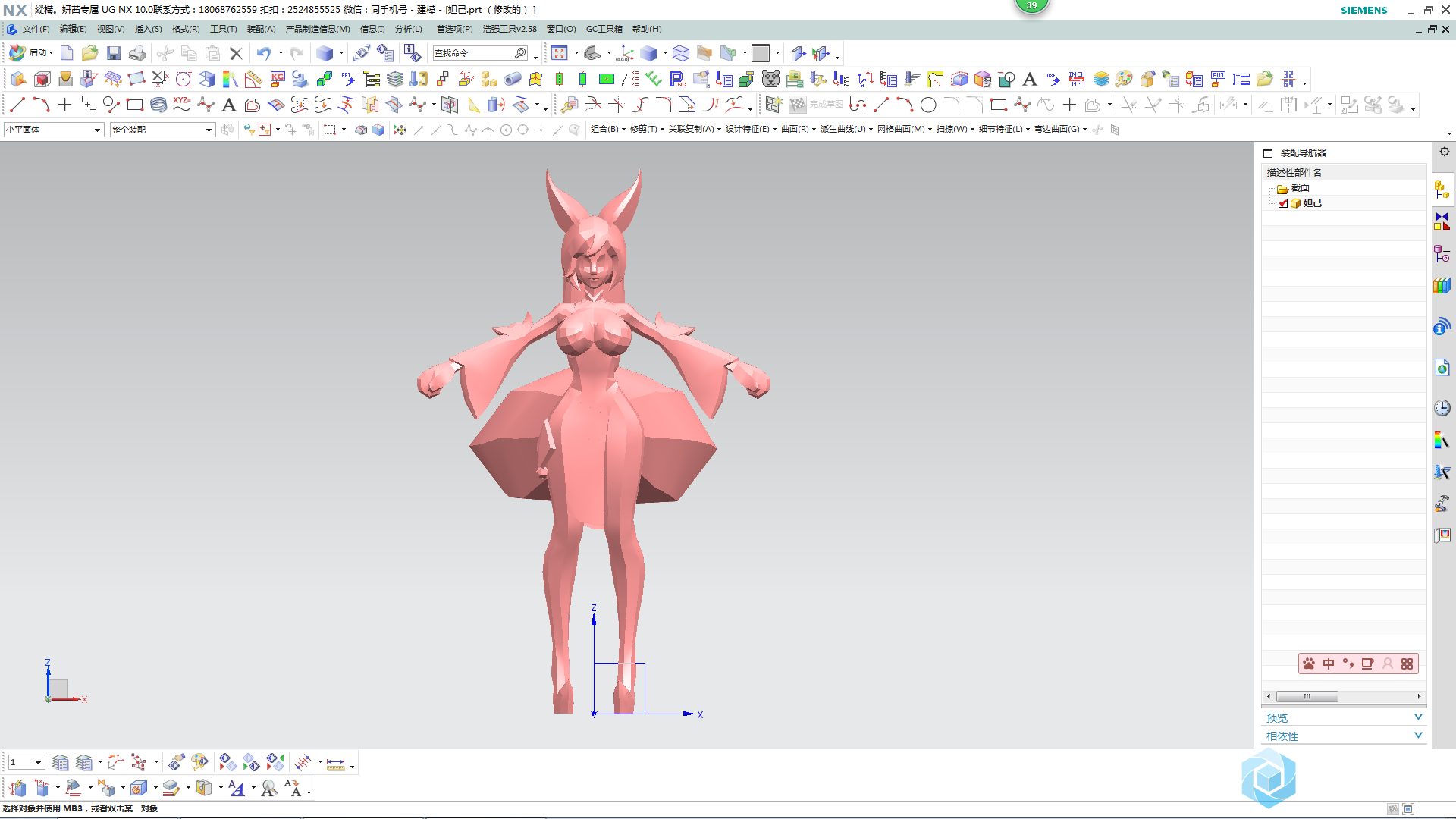Open the 分析(L) menu

click(x=408, y=29)
